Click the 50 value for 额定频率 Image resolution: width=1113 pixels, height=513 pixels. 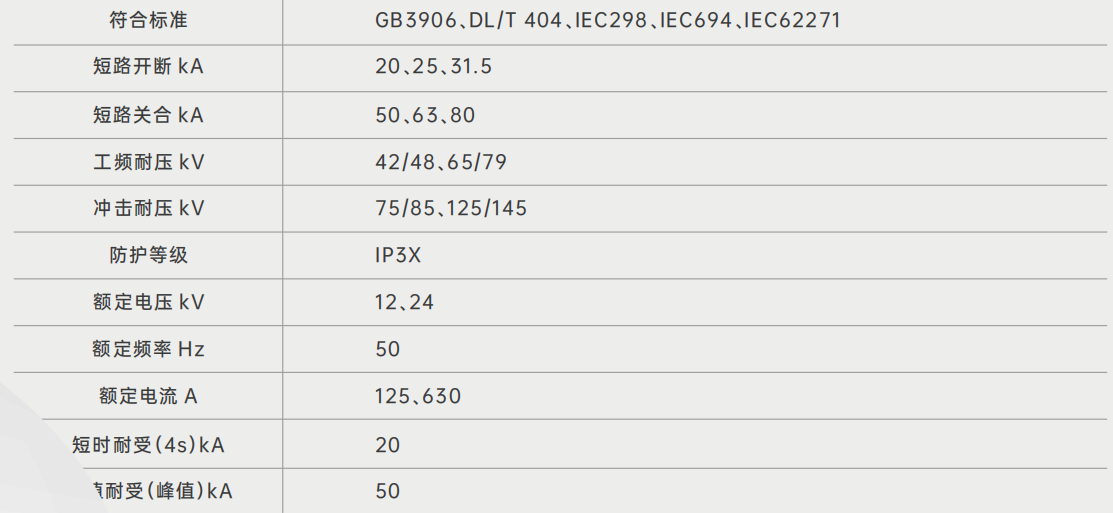[x=388, y=349]
